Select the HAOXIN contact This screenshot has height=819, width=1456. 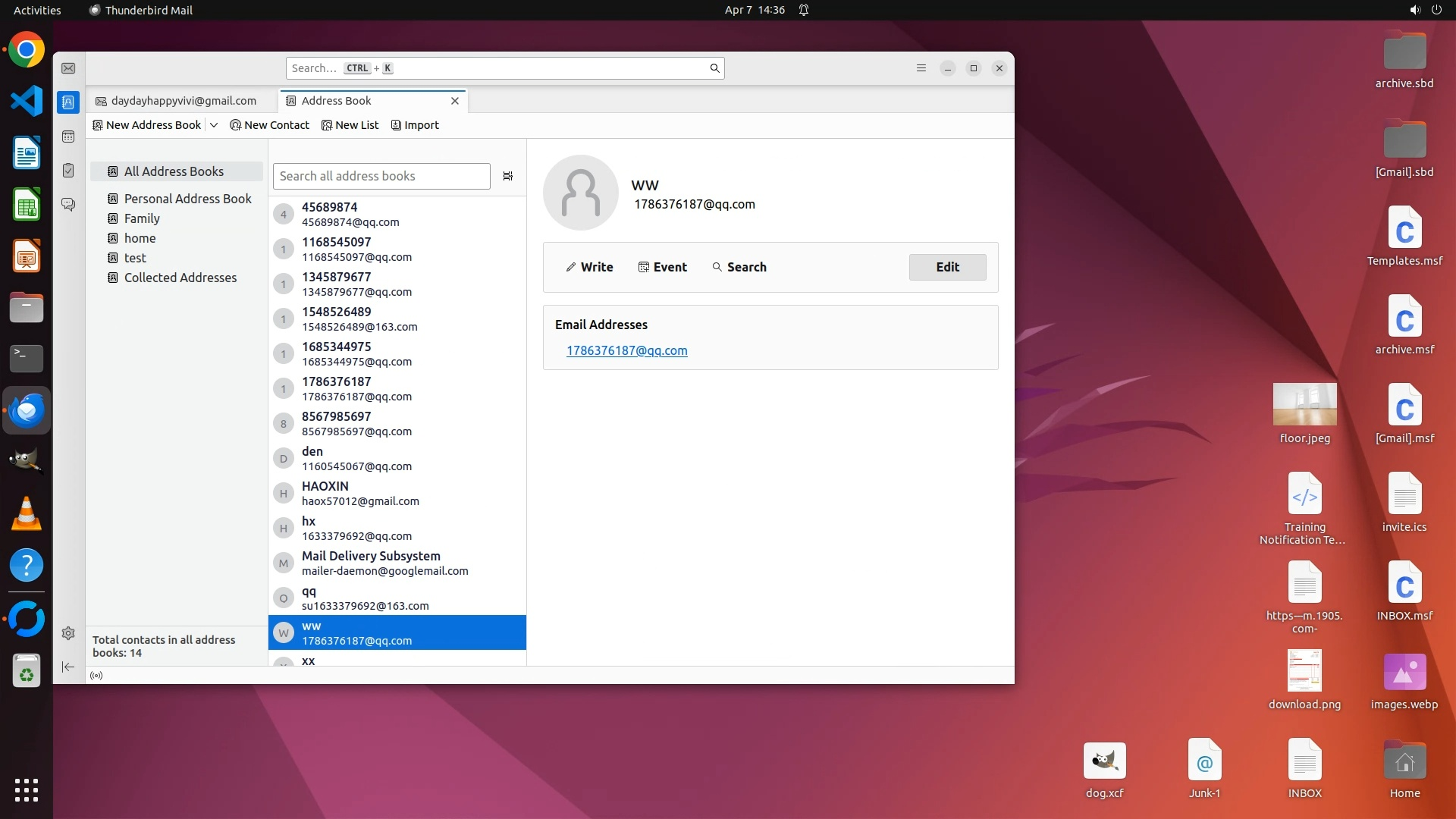[397, 493]
